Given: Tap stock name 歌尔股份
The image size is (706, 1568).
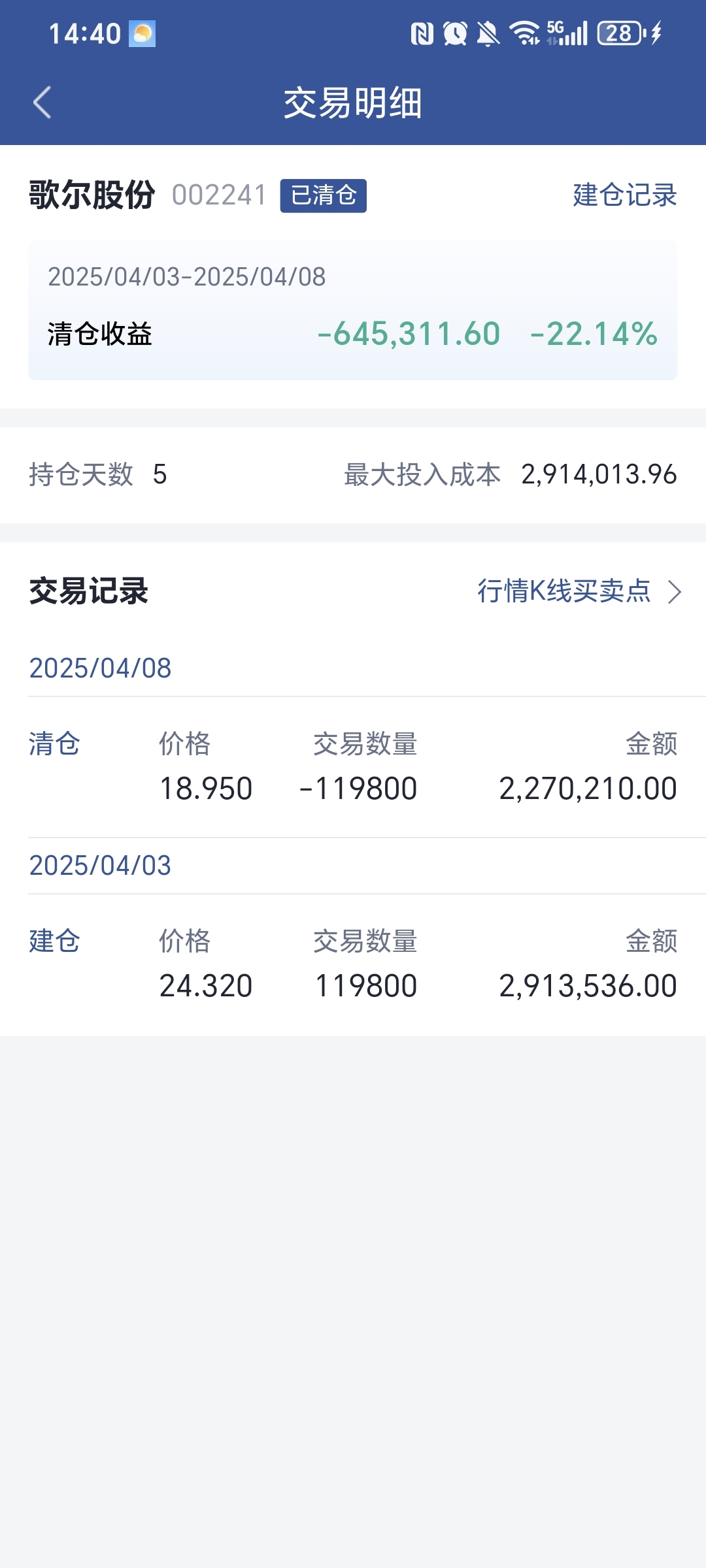Looking at the screenshot, I should click(x=92, y=195).
